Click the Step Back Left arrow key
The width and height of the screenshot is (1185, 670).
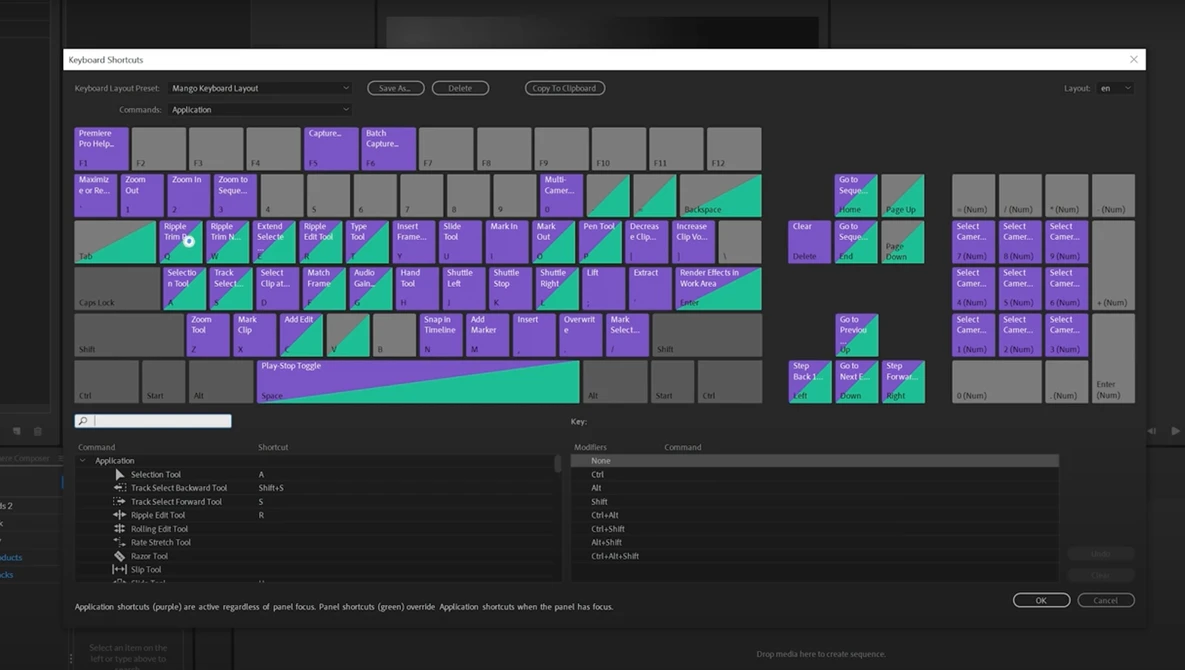(809, 381)
